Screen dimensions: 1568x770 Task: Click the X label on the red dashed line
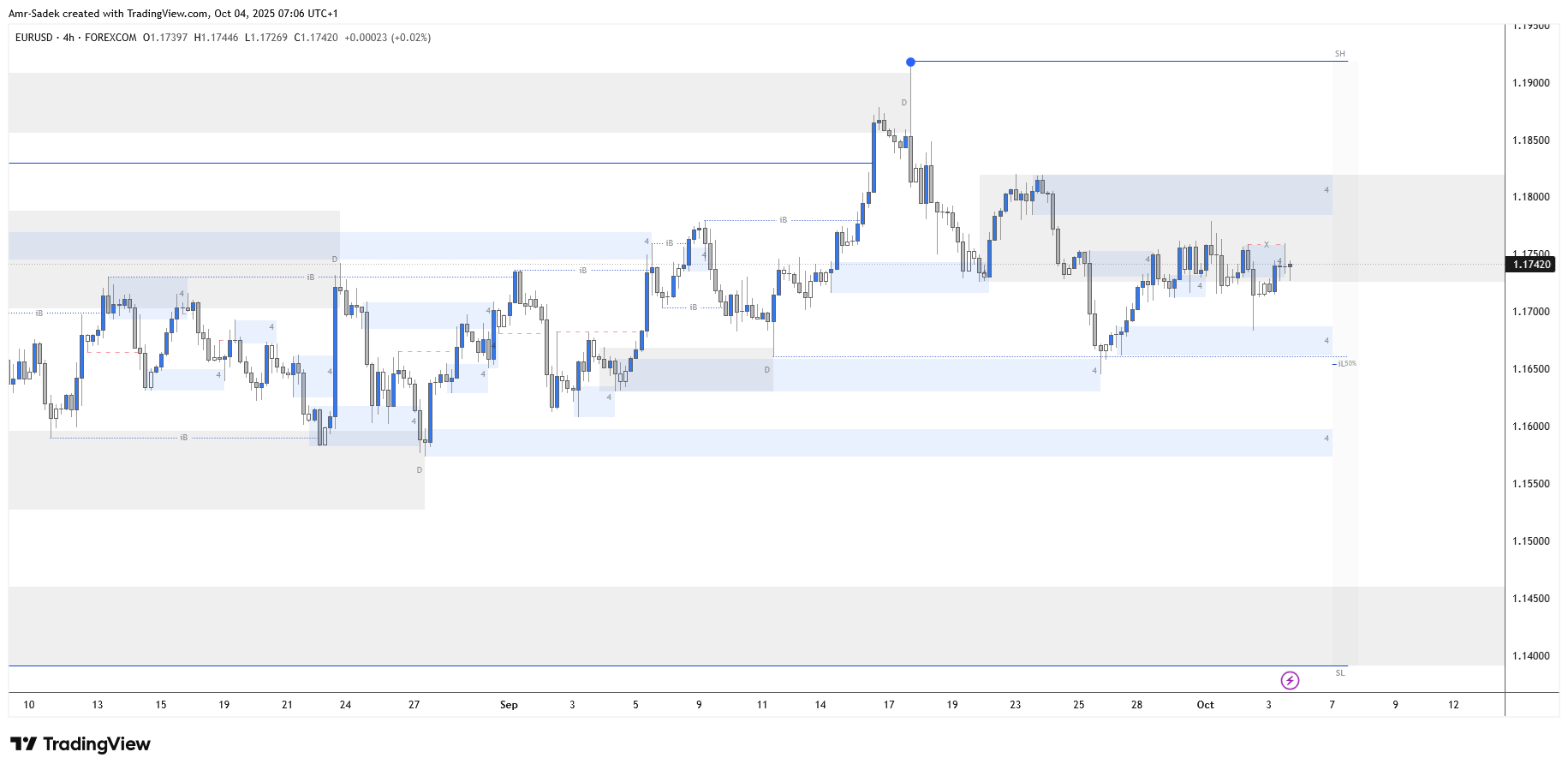(x=1267, y=245)
